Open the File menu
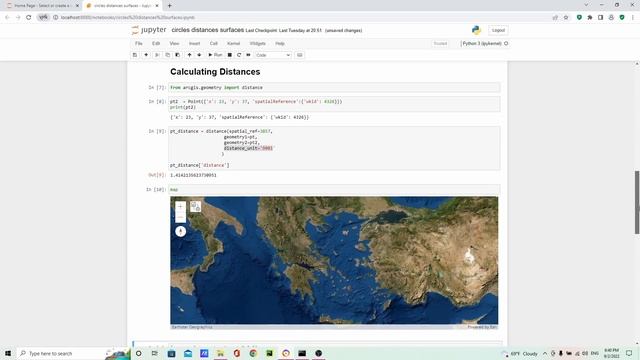 (139, 43)
